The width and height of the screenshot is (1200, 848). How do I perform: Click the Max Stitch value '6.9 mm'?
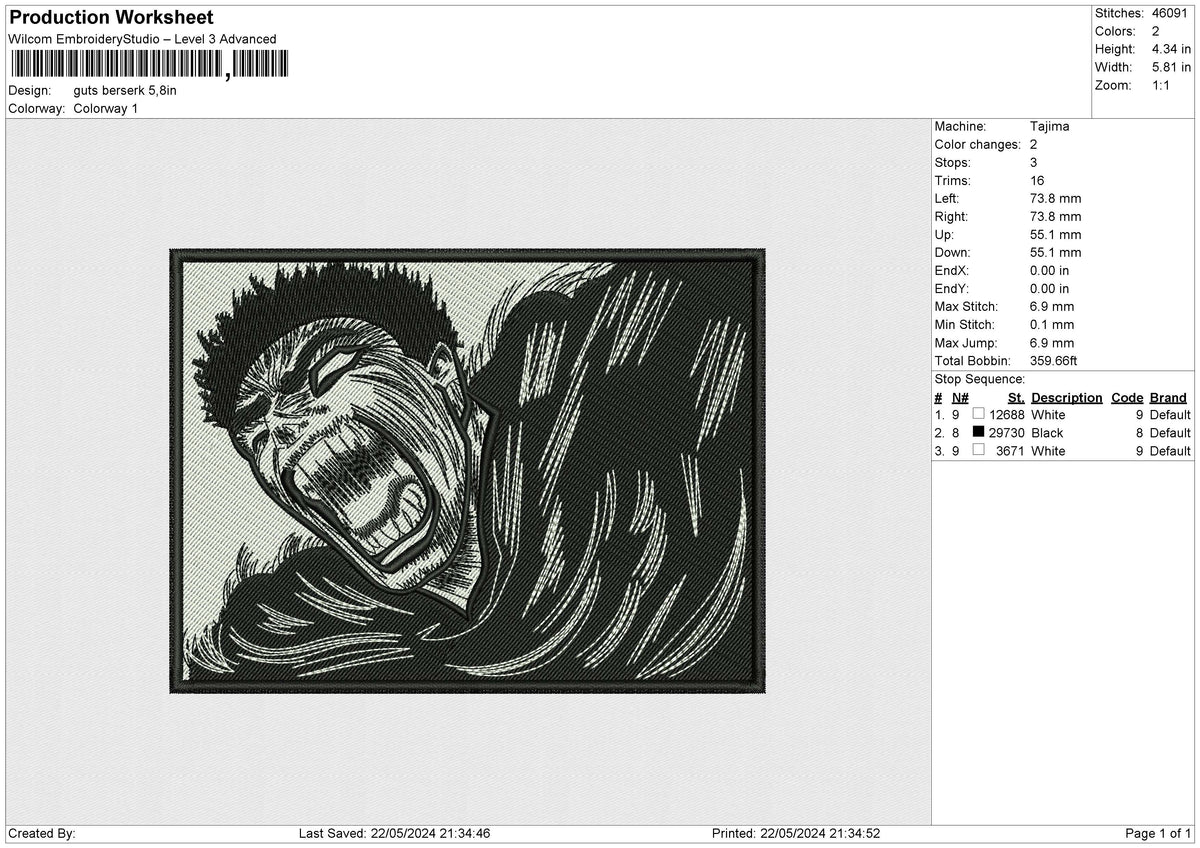coord(1052,306)
